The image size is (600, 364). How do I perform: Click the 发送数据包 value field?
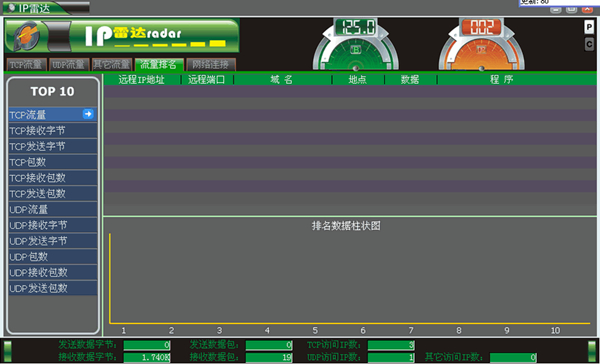pyautogui.click(x=269, y=345)
